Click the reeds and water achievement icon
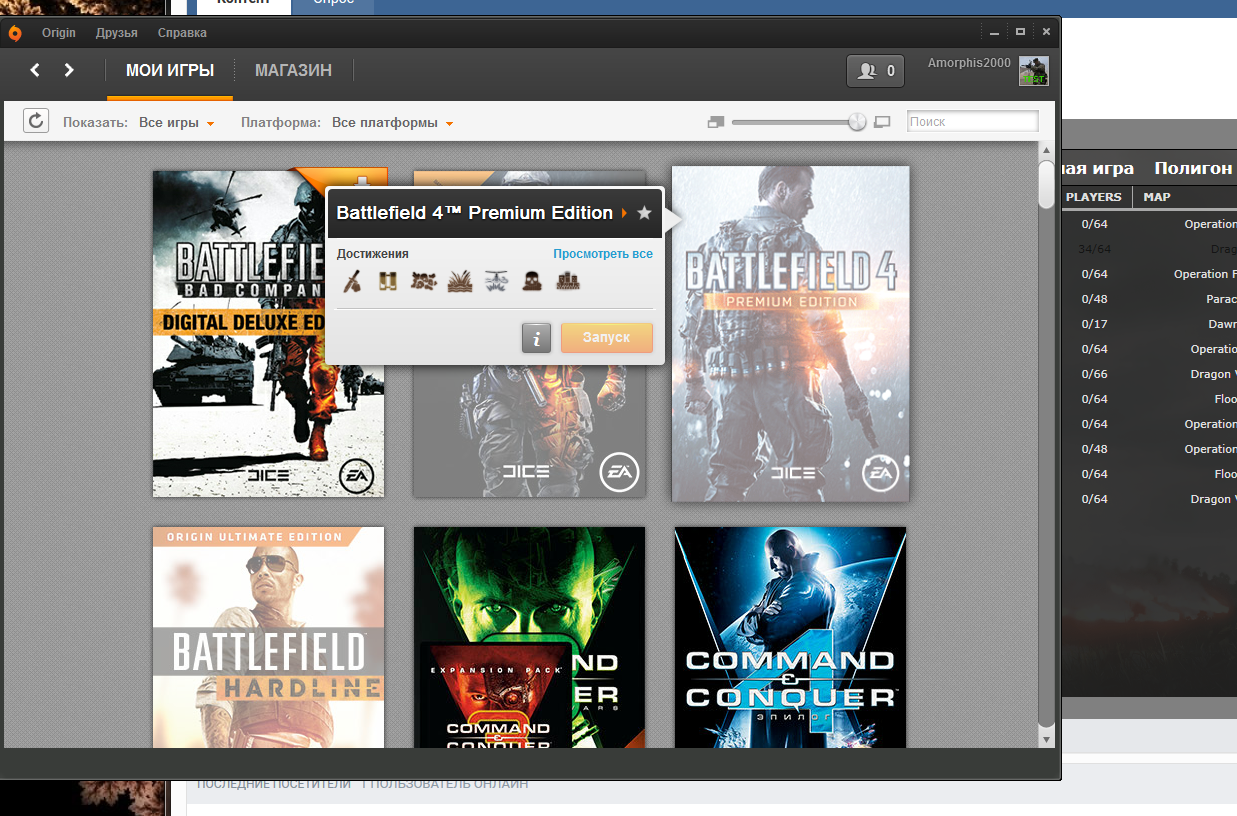The image size is (1237, 816). coord(460,281)
